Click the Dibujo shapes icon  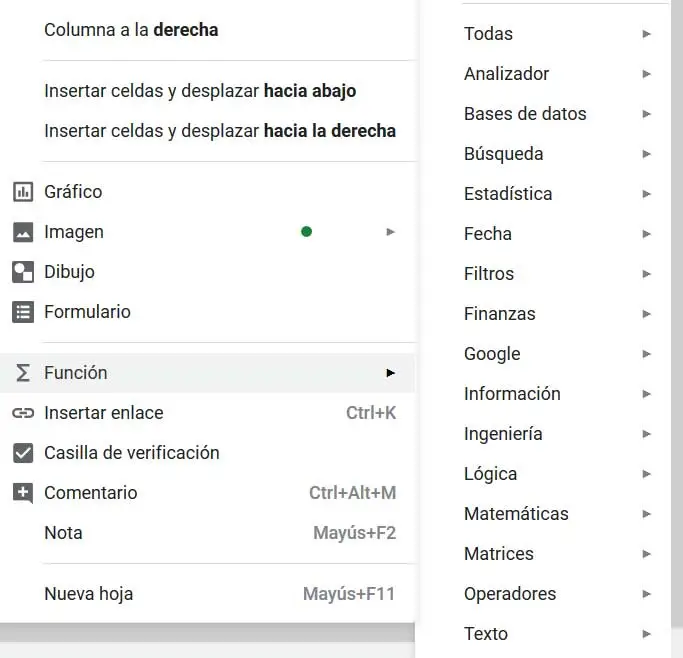point(22,272)
